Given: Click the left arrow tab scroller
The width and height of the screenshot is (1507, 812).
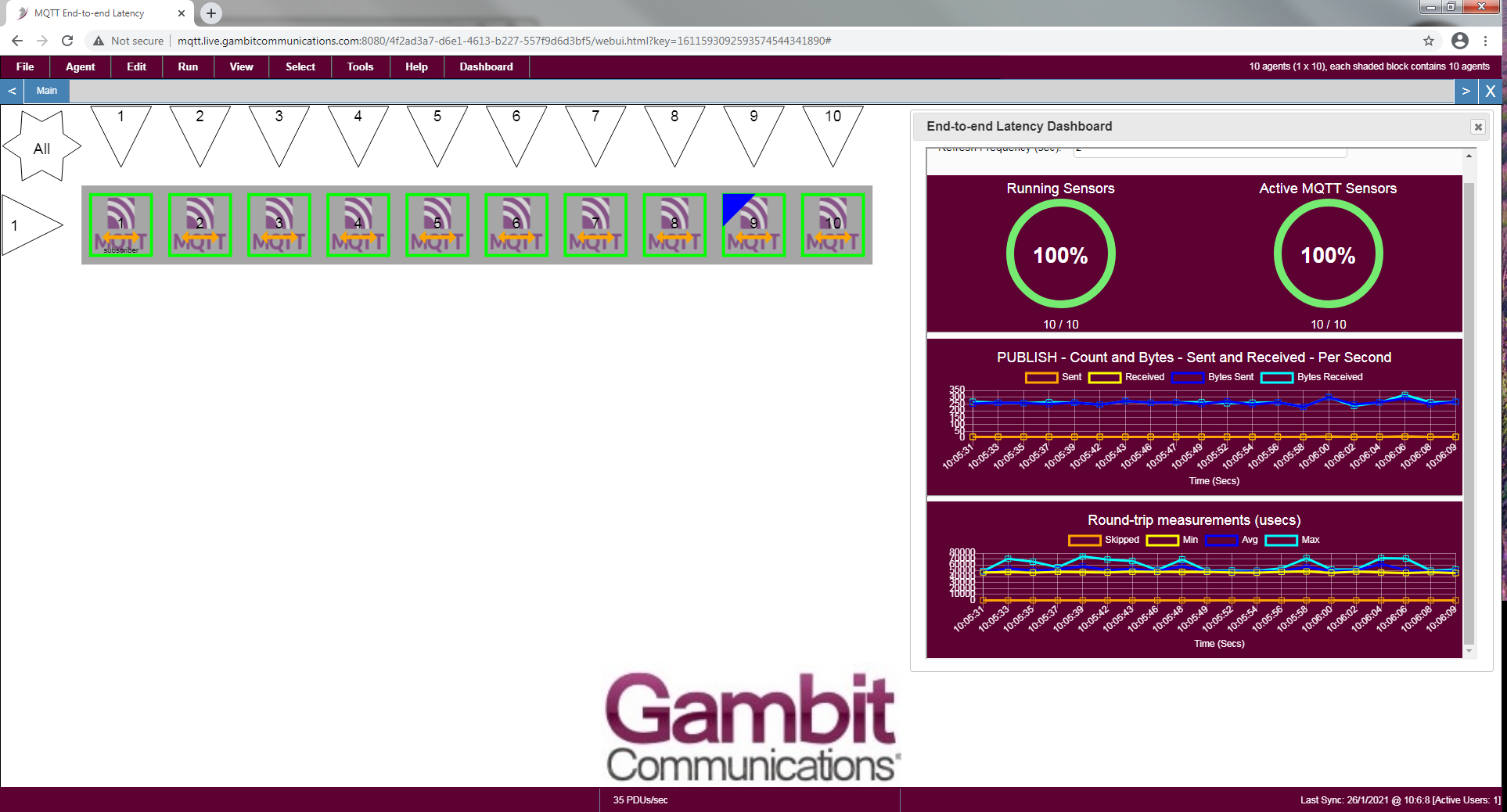Looking at the screenshot, I should [x=12, y=92].
